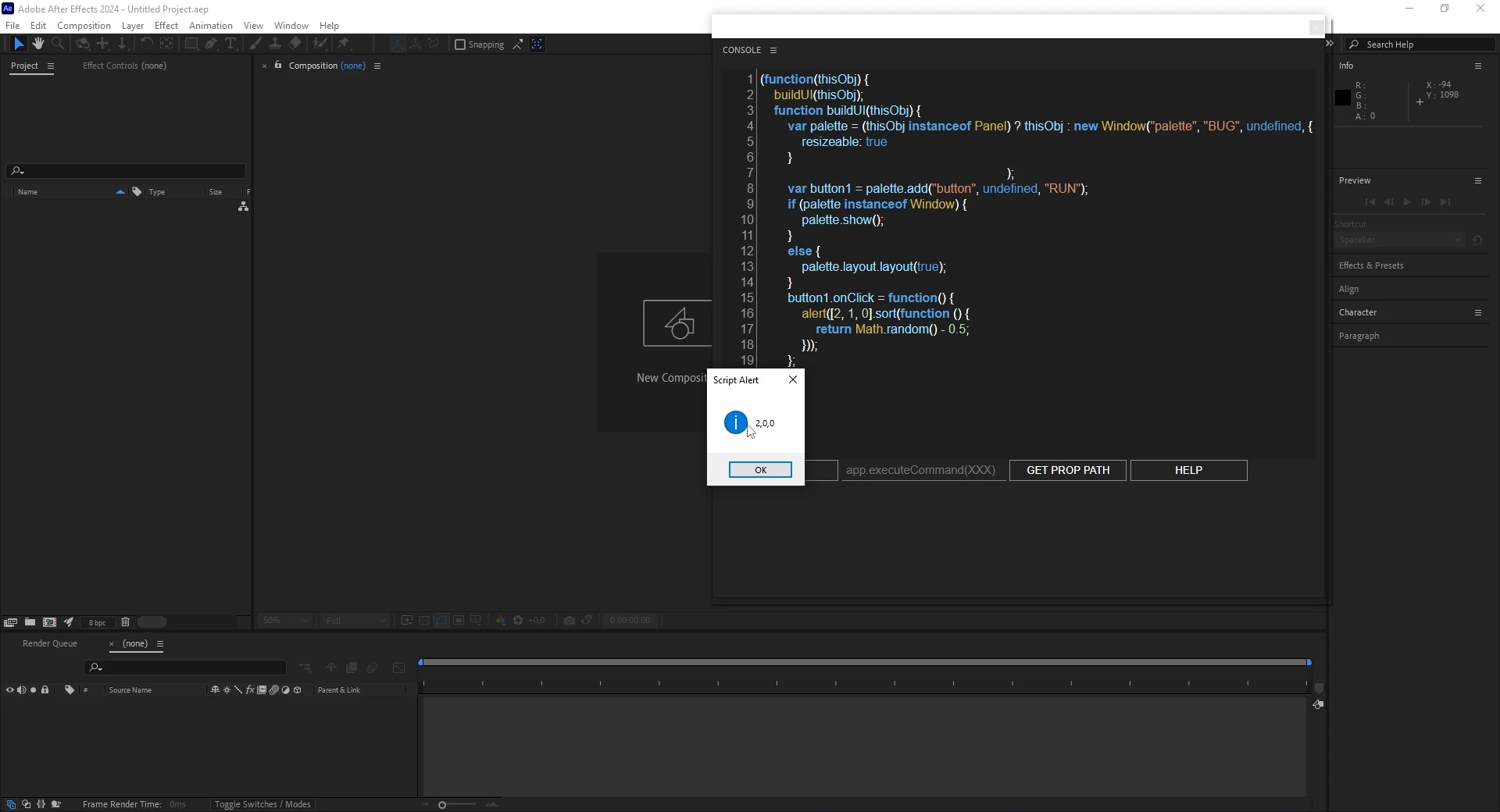Open the Project panel menu

51,66
